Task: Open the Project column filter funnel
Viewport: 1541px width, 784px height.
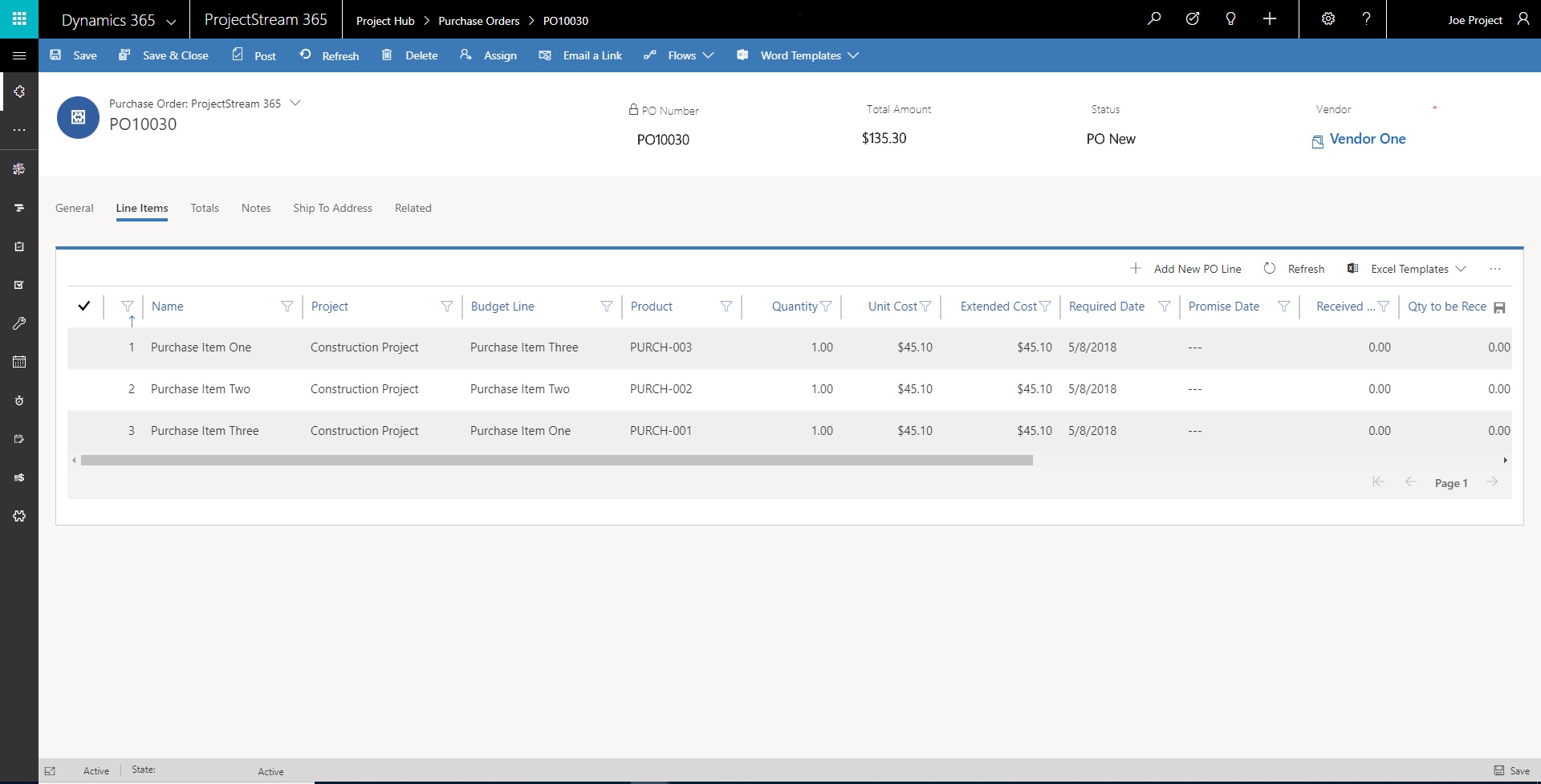Action: pyautogui.click(x=446, y=307)
